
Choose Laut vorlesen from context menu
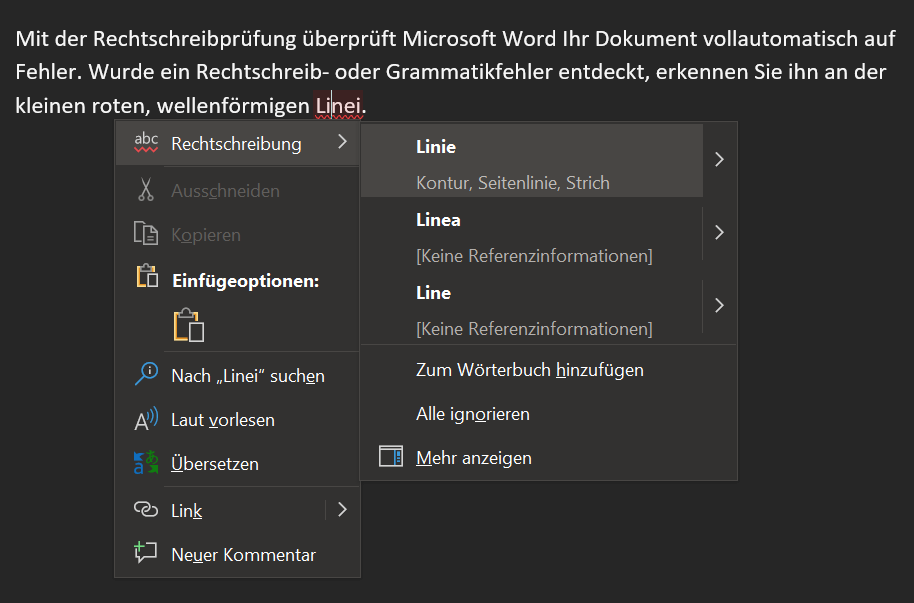237,420
